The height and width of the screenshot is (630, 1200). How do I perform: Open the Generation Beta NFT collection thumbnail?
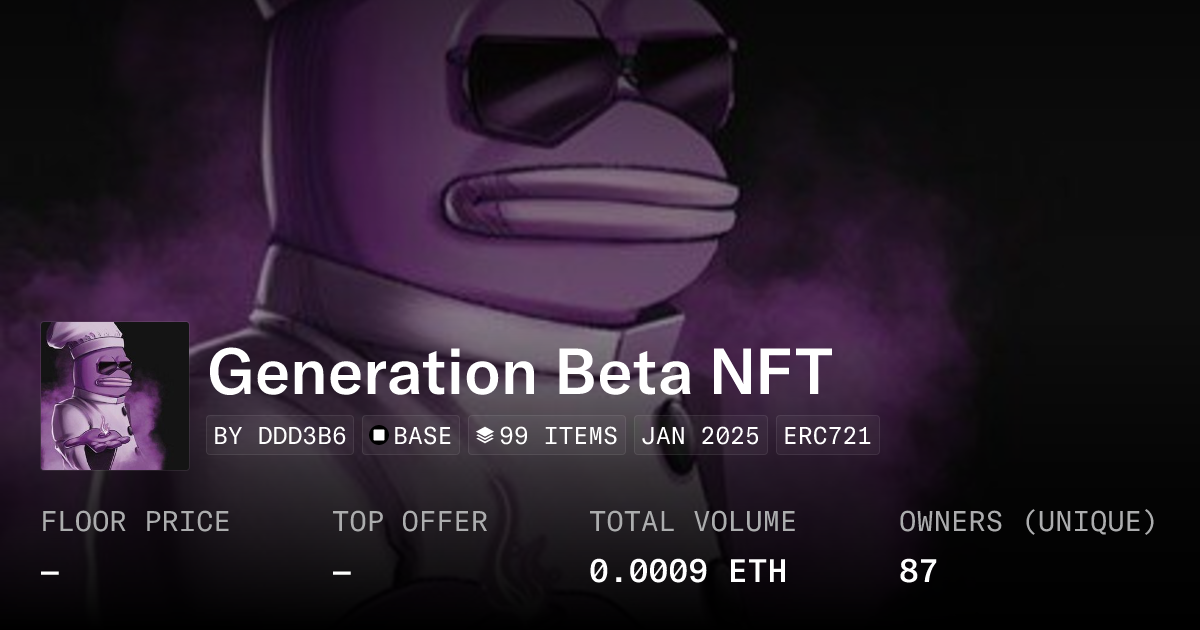115,396
